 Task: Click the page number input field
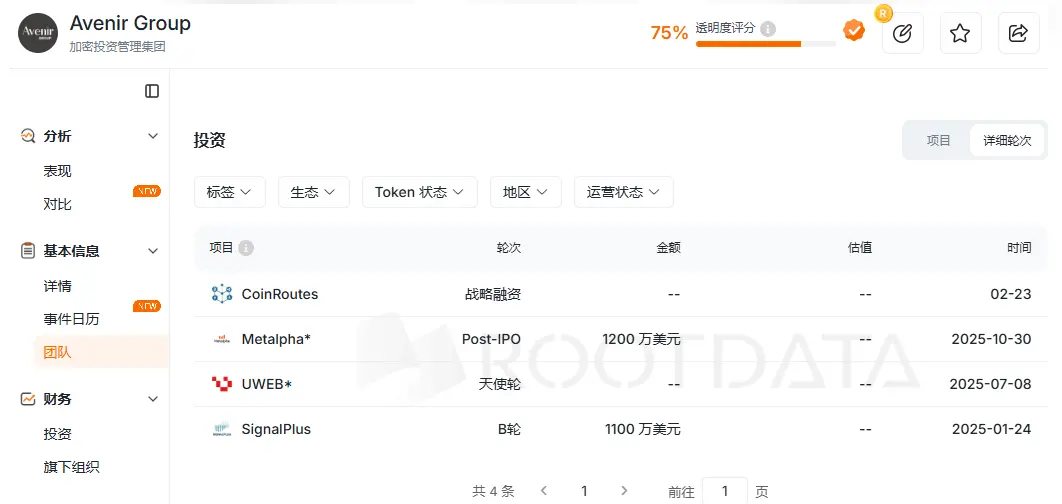click(724, 491)
